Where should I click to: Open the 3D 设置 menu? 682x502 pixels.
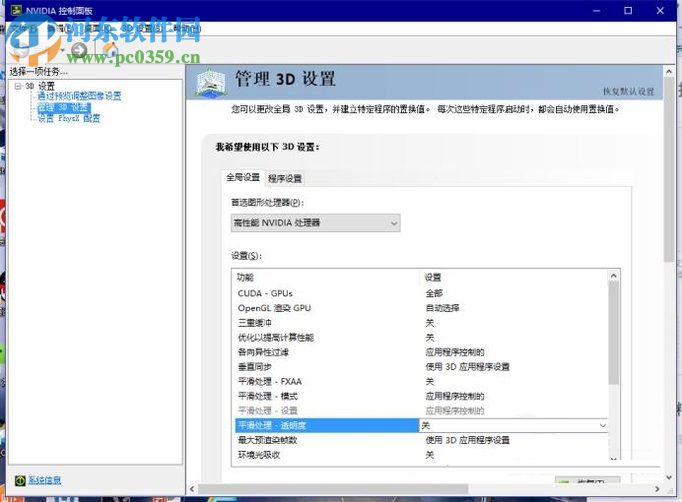click(x=142, y=28)
